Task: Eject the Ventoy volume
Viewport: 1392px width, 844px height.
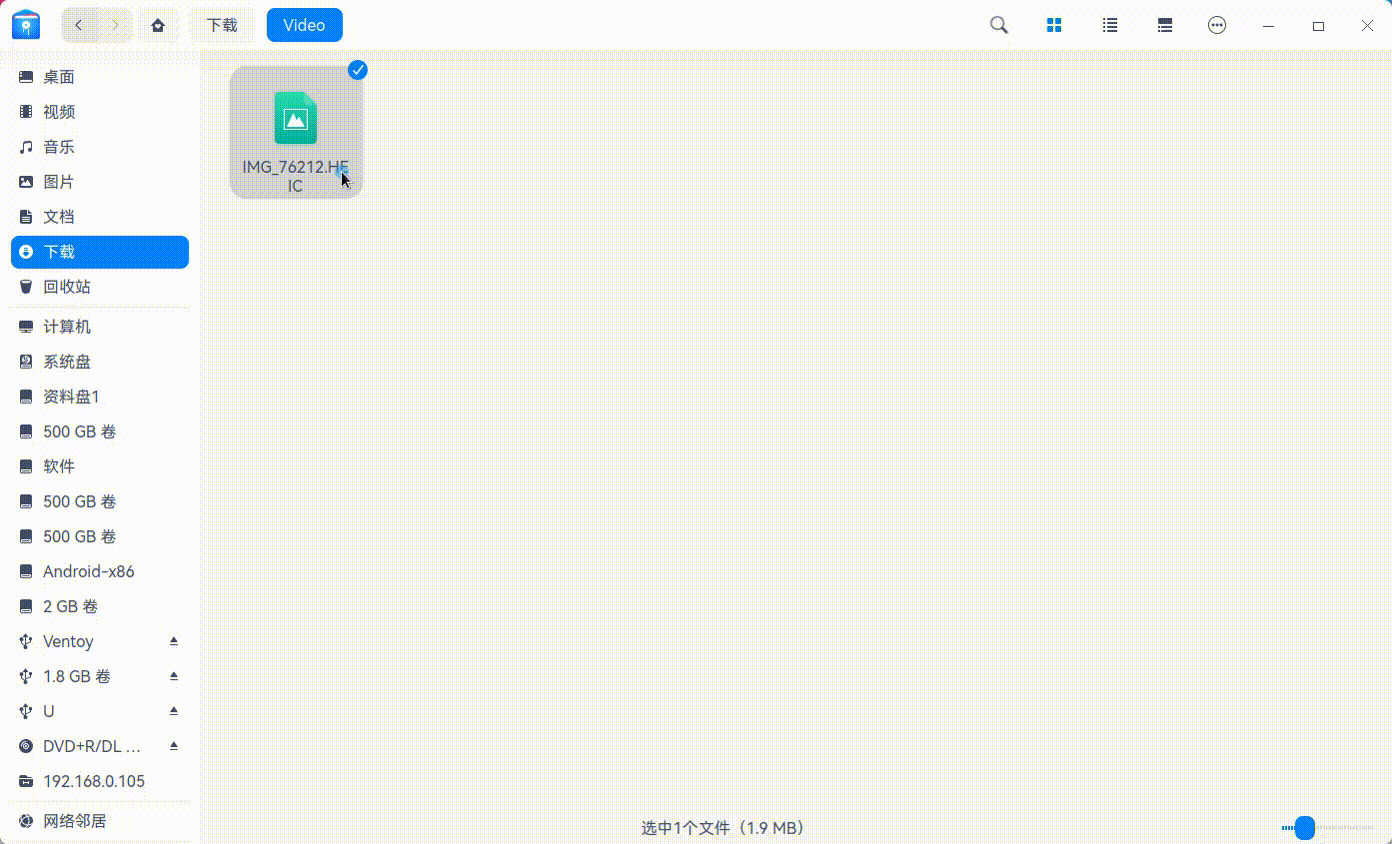Action: [x=174, y=641]
